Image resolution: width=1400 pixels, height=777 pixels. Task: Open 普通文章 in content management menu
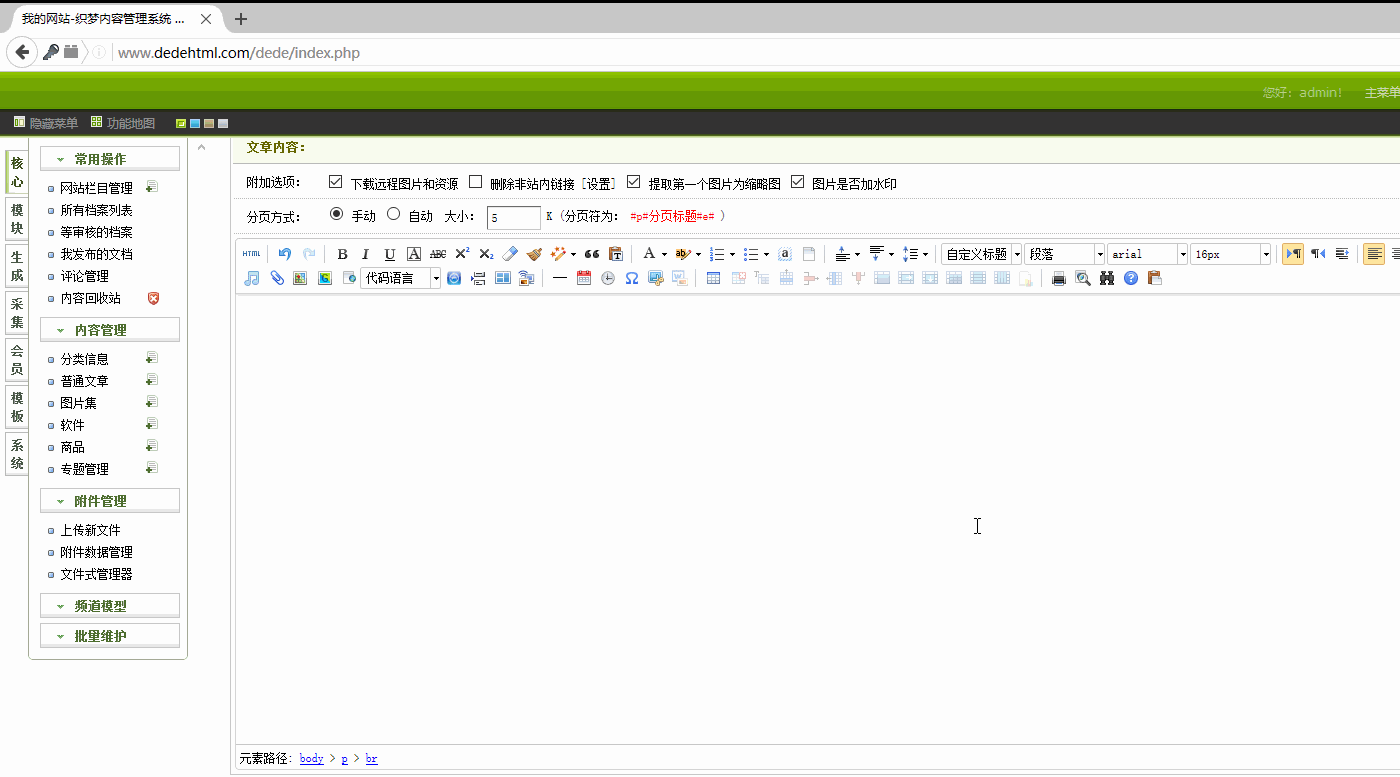coord(84,381)
